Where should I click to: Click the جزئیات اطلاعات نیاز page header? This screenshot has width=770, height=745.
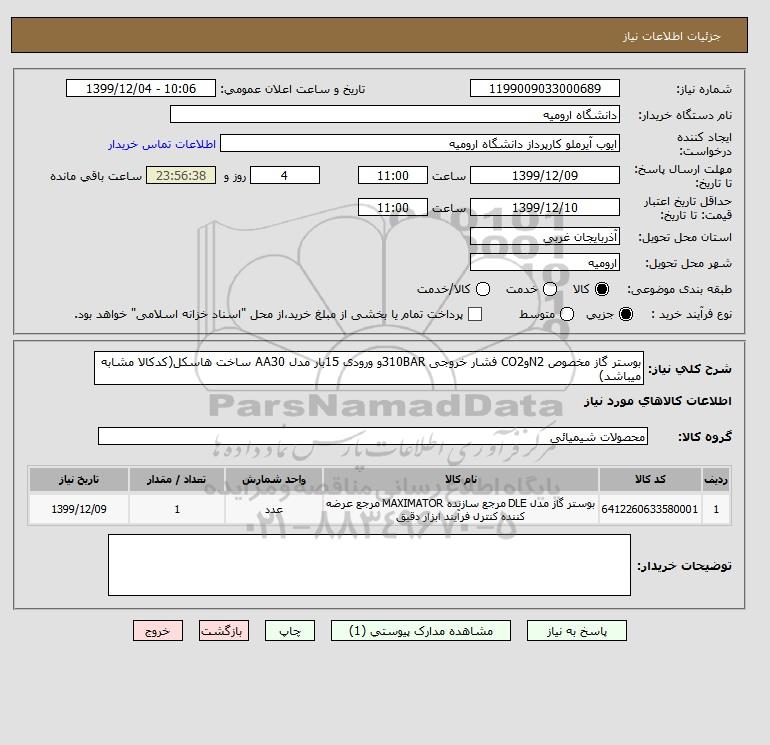(x=671, y=36)
